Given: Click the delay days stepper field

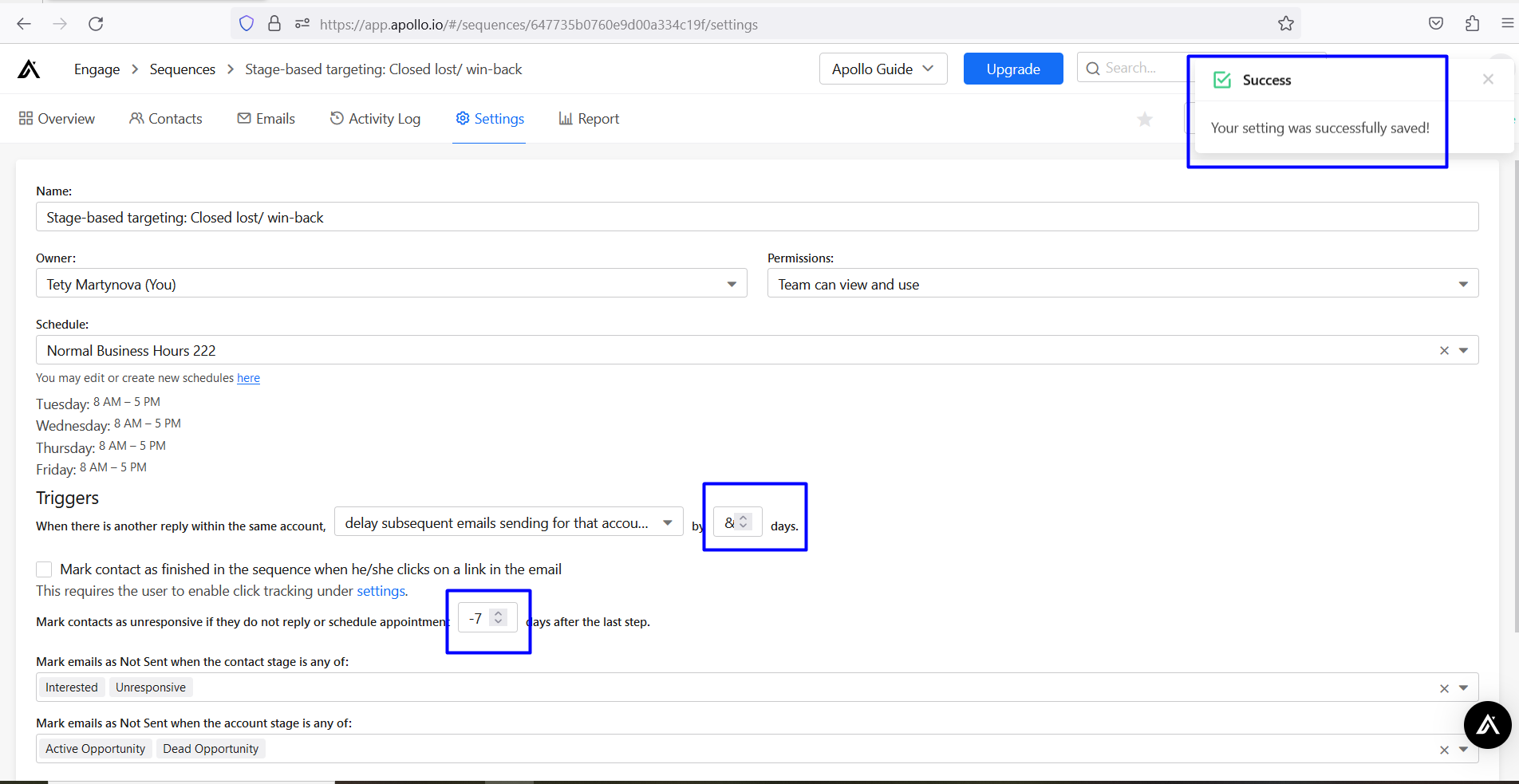Looking at the screenshot, I should tap(738, 522).
